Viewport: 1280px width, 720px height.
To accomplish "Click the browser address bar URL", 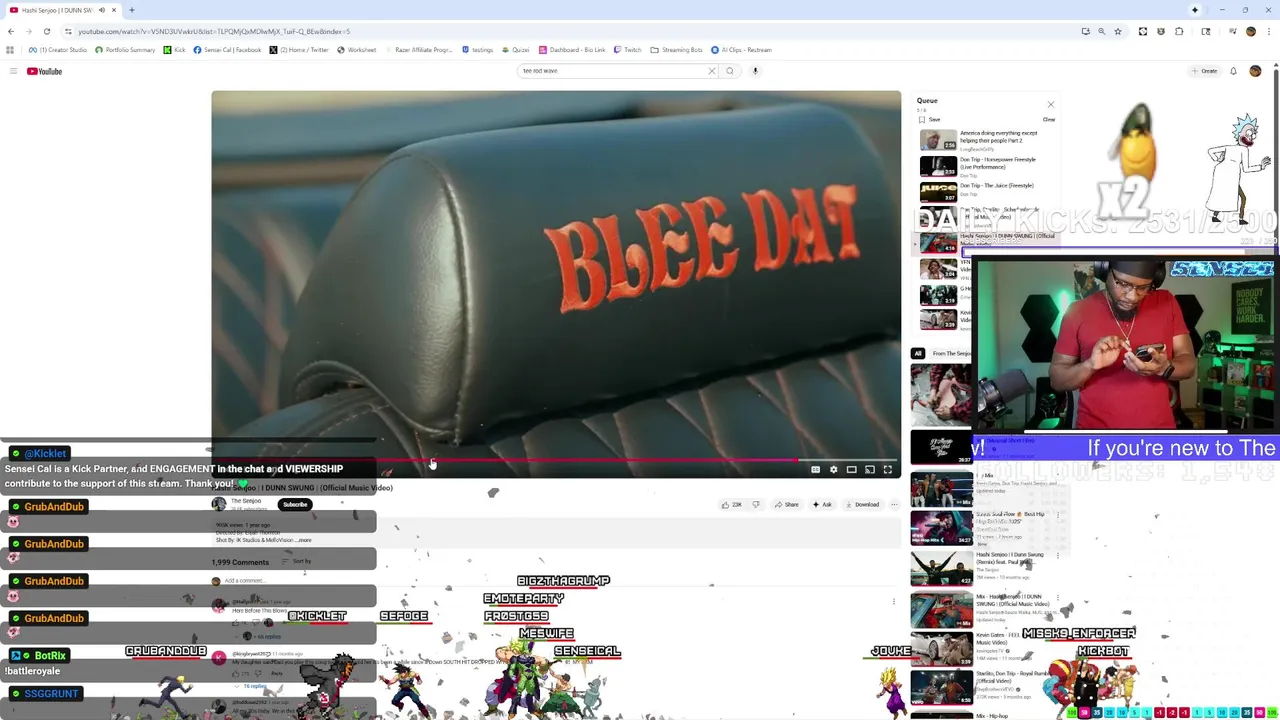I will [214, 31].
